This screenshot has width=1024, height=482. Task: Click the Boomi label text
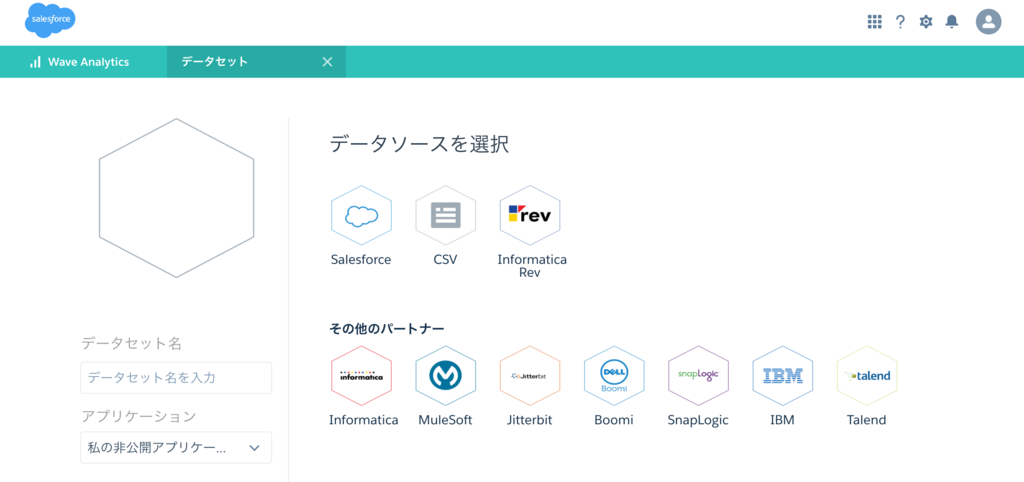click(614, 420)
